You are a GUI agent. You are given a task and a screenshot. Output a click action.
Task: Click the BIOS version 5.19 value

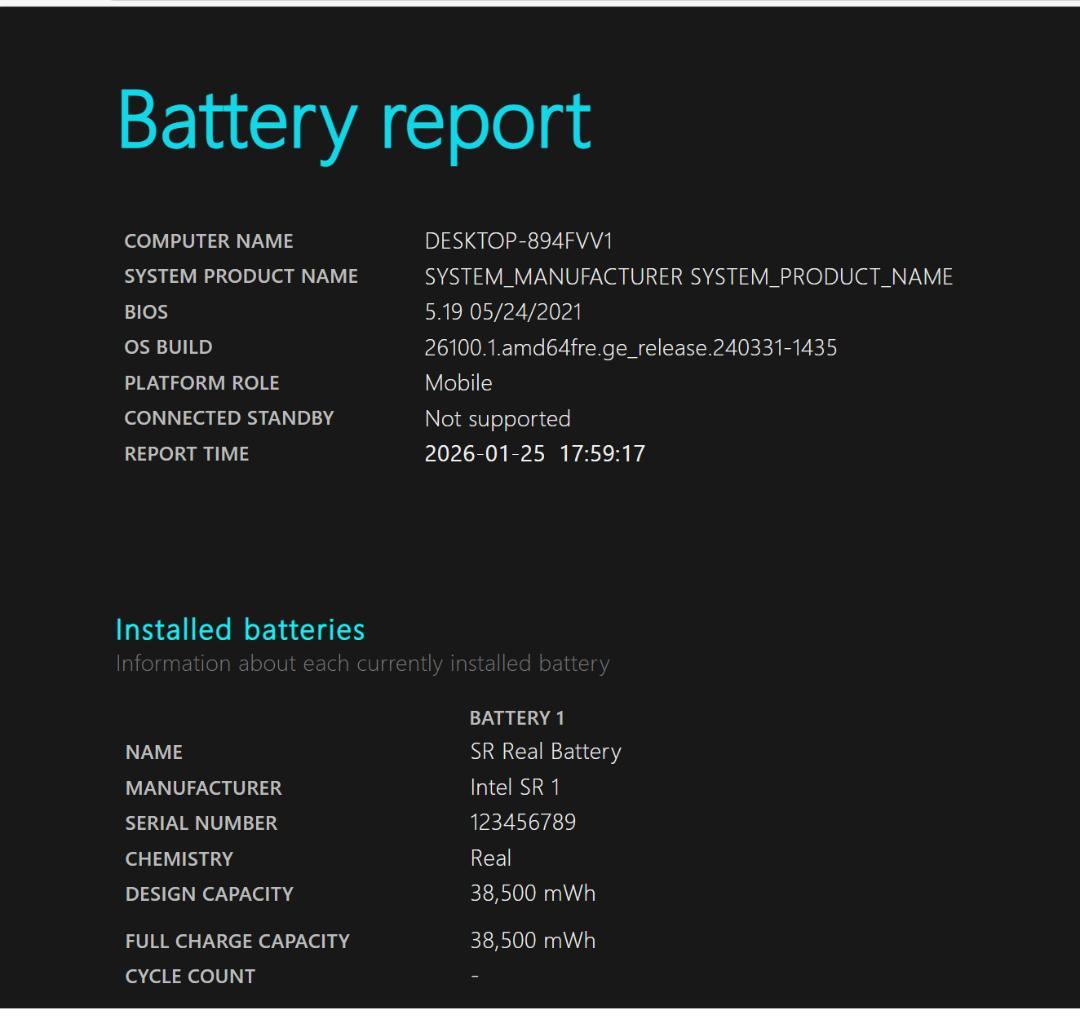pyautogui.click(x=502, y=312)
